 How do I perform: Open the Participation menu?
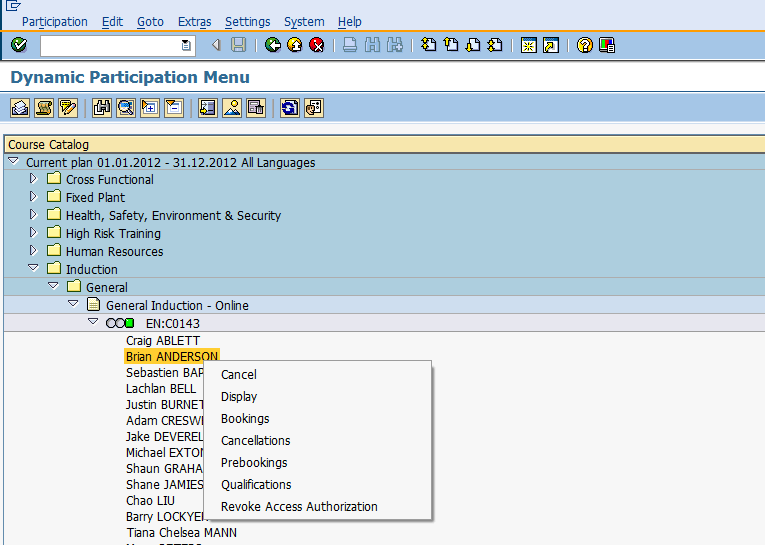click(x=55, y=22)
